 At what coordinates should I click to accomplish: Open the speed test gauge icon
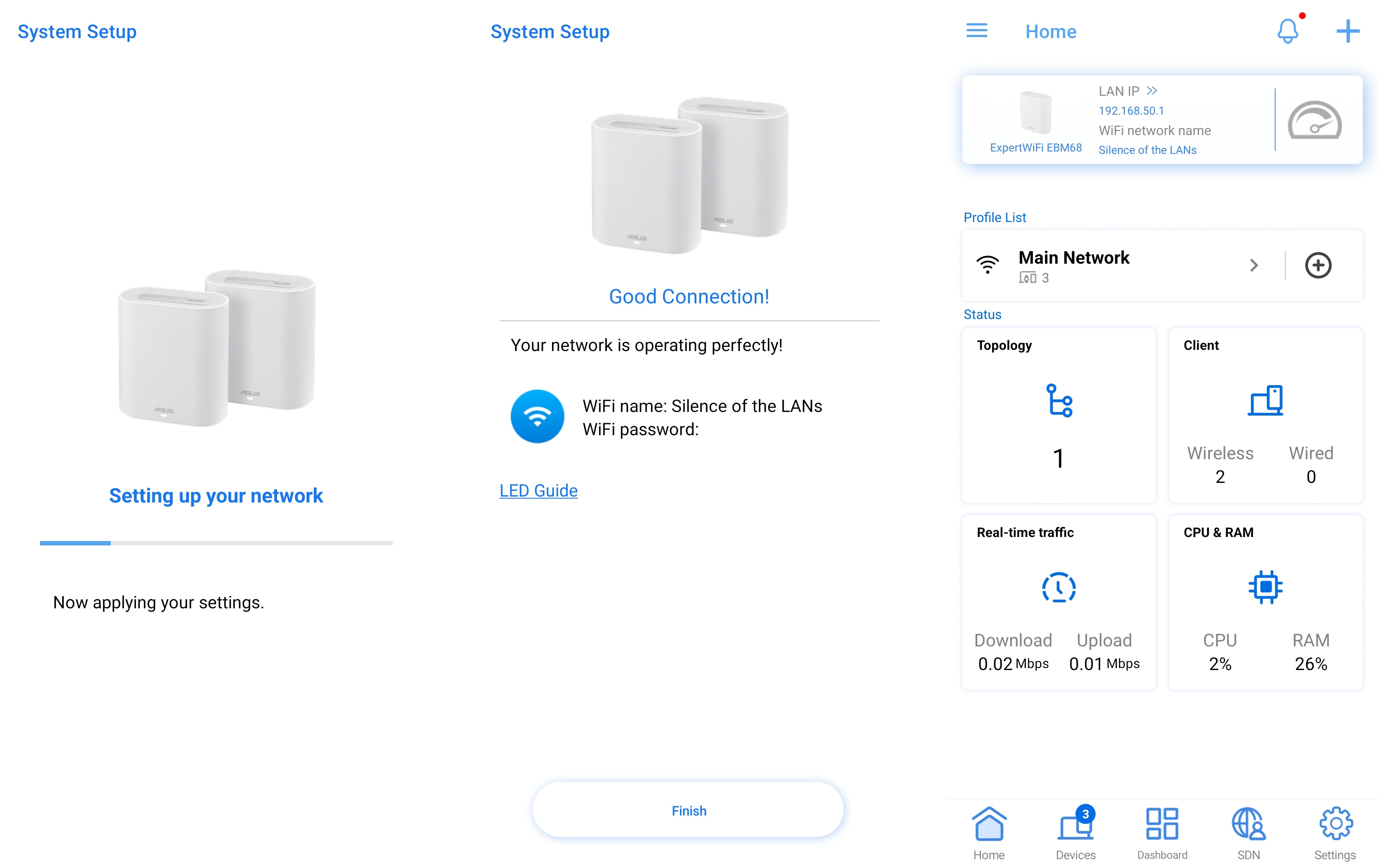pyautogui.click(x=1314, y=120)
